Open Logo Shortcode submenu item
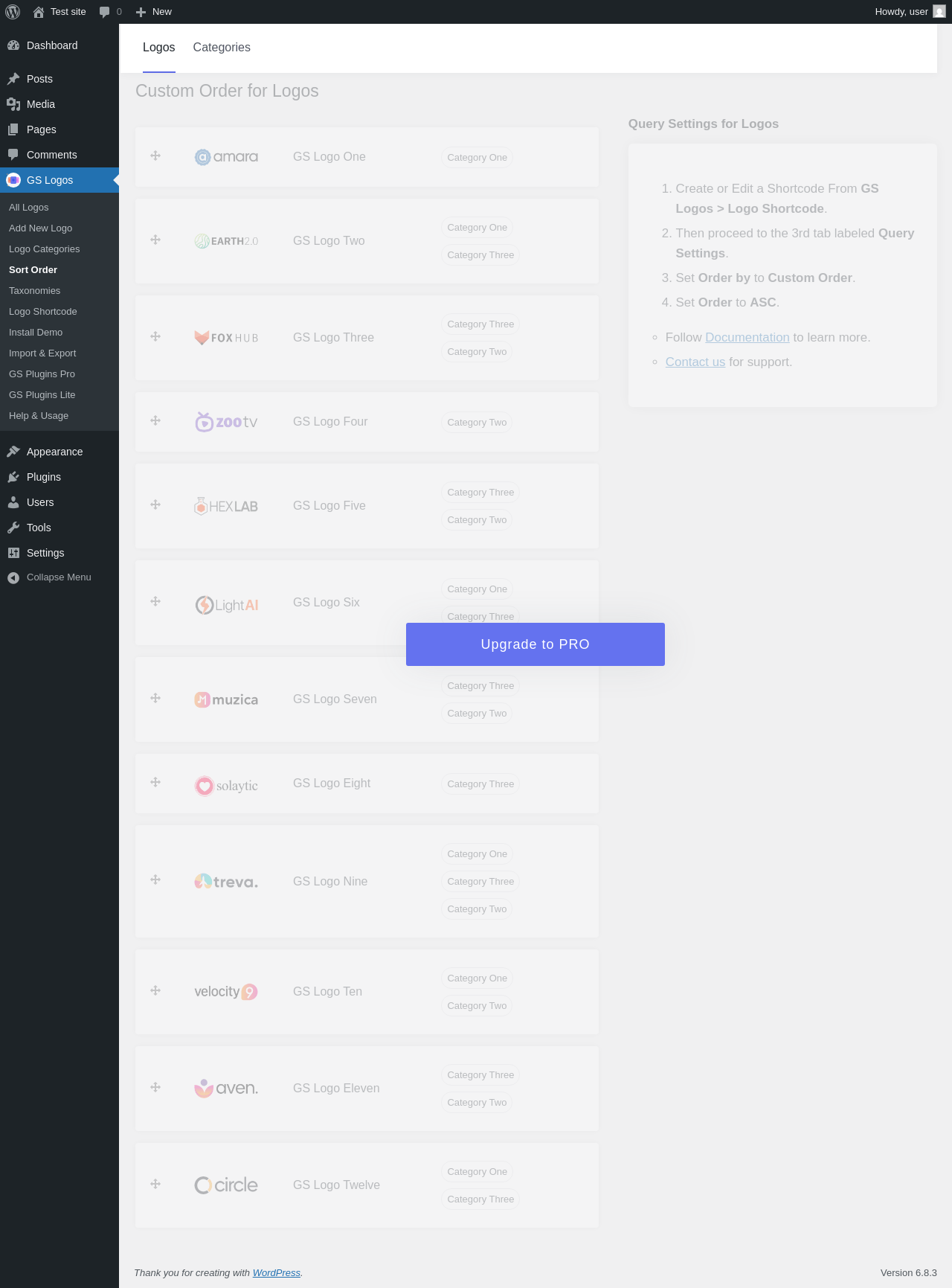952x1288 pixels. 43,312
